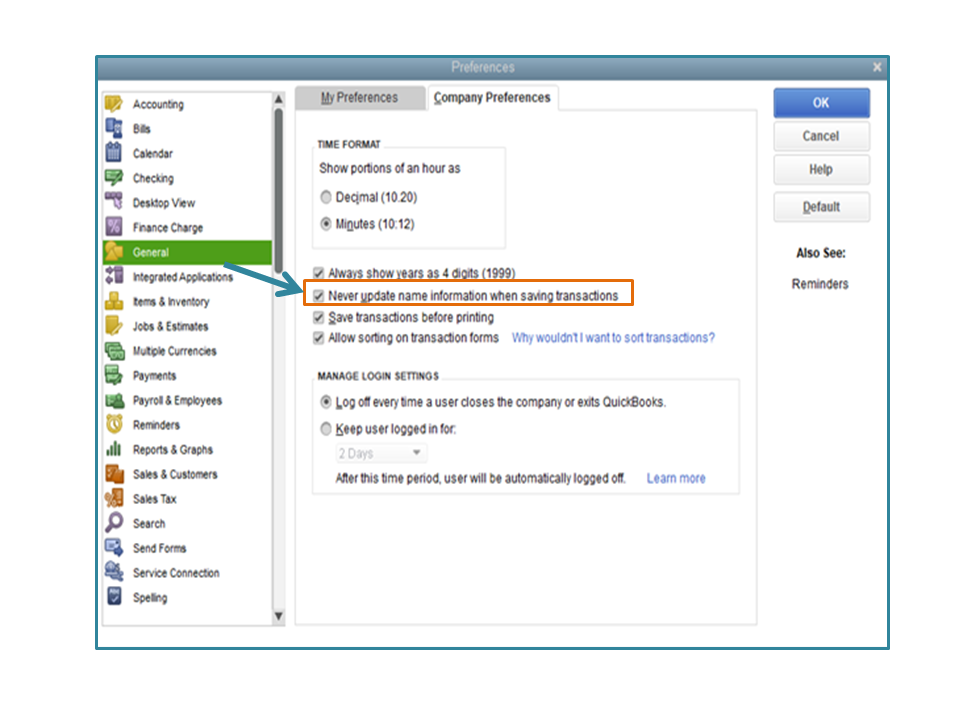
Task: Click the Send Forms icon
Action: click(x=113, y=548)
